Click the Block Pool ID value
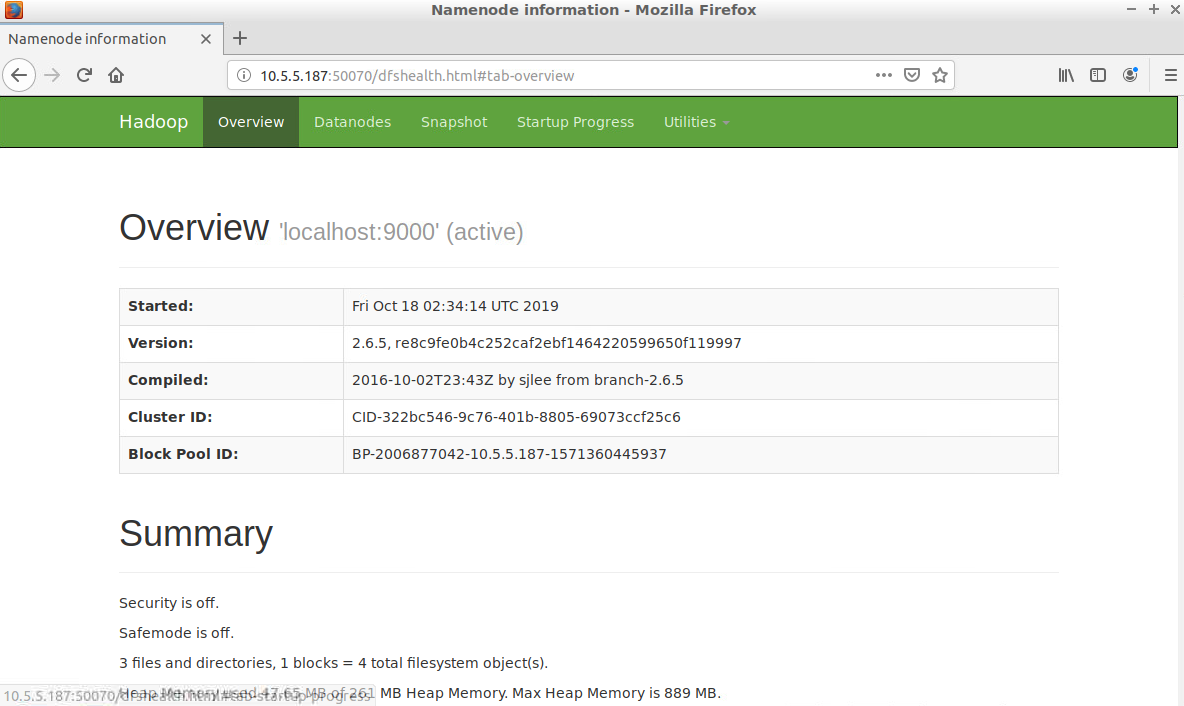The image size is (1184, 706). click(x=509, y=455)
